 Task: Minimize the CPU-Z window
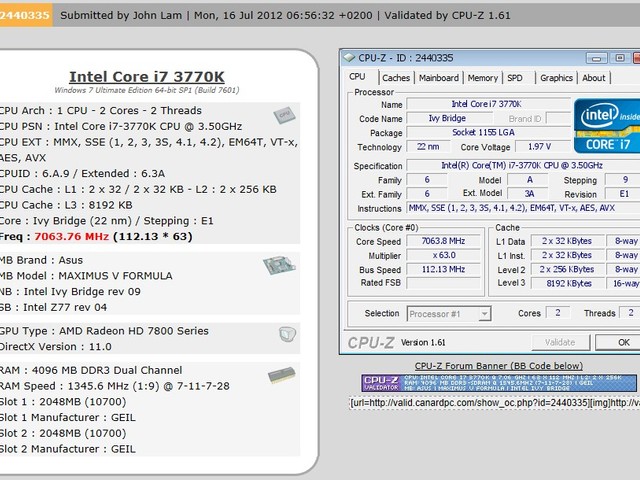tap(596, 58)
